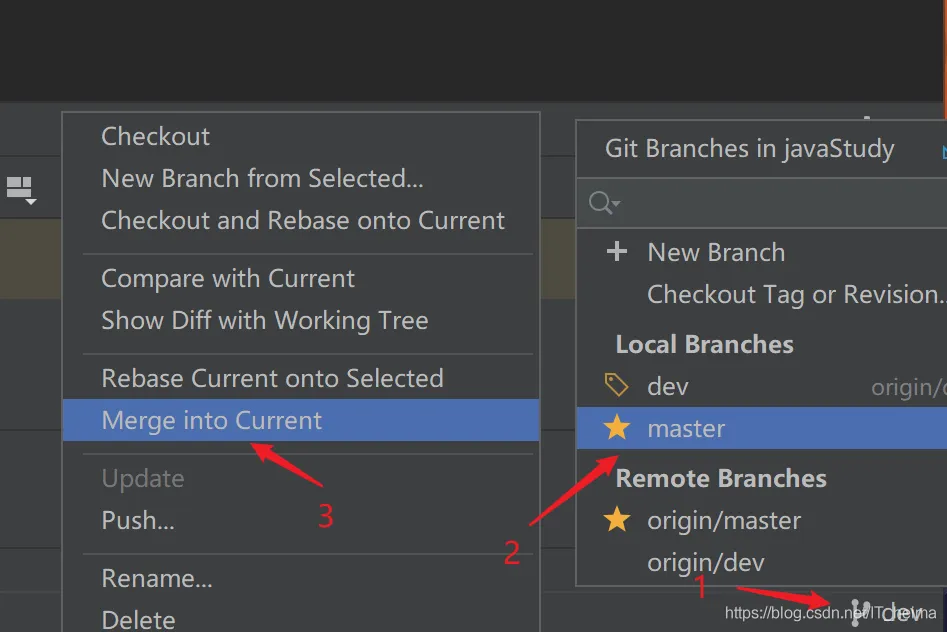Click the plus icon beside New Branch
The width and height of the screenshot is (947, 632).
point(617,252)
